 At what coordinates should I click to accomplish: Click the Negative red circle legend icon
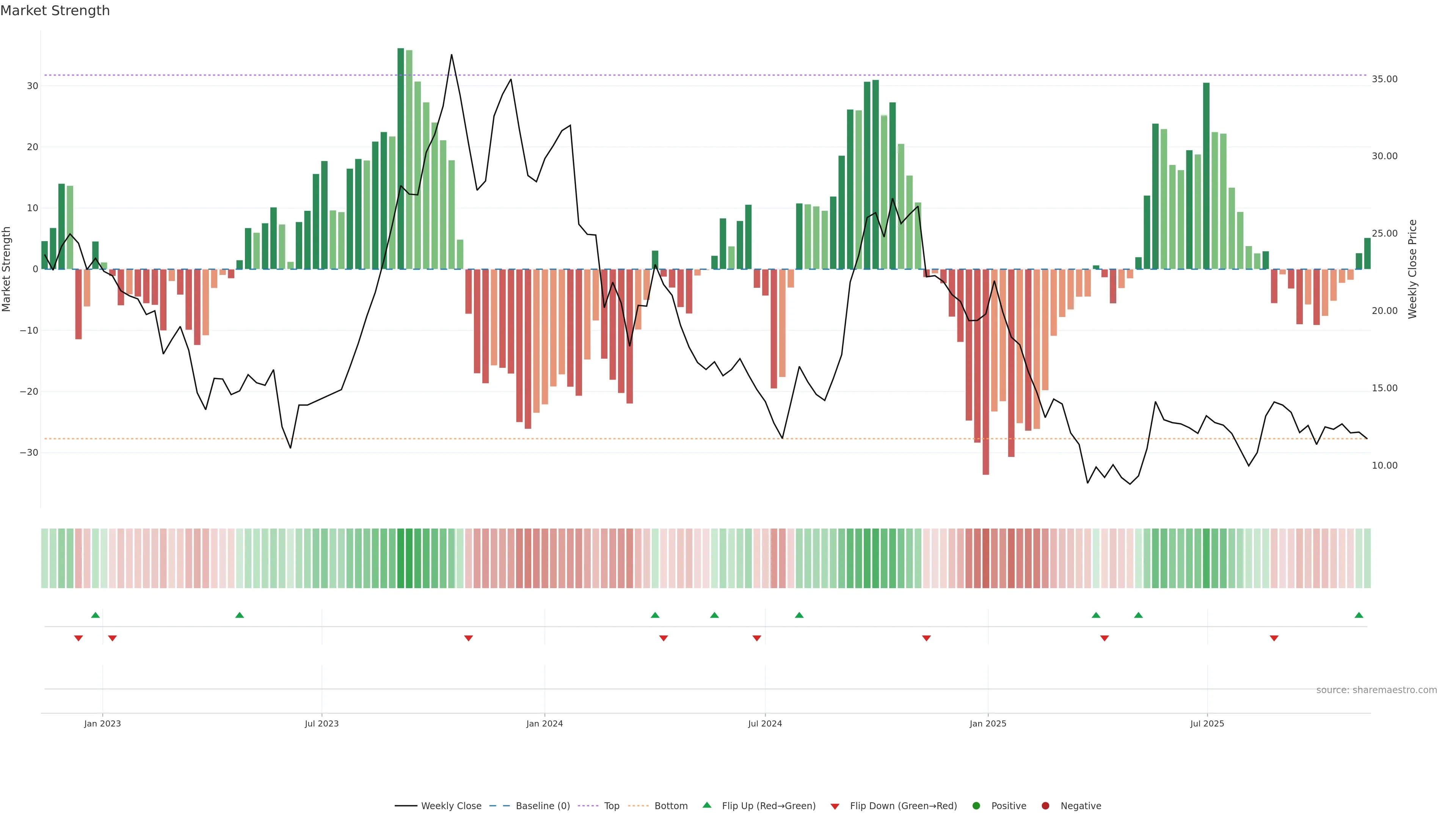(1045, 805)
